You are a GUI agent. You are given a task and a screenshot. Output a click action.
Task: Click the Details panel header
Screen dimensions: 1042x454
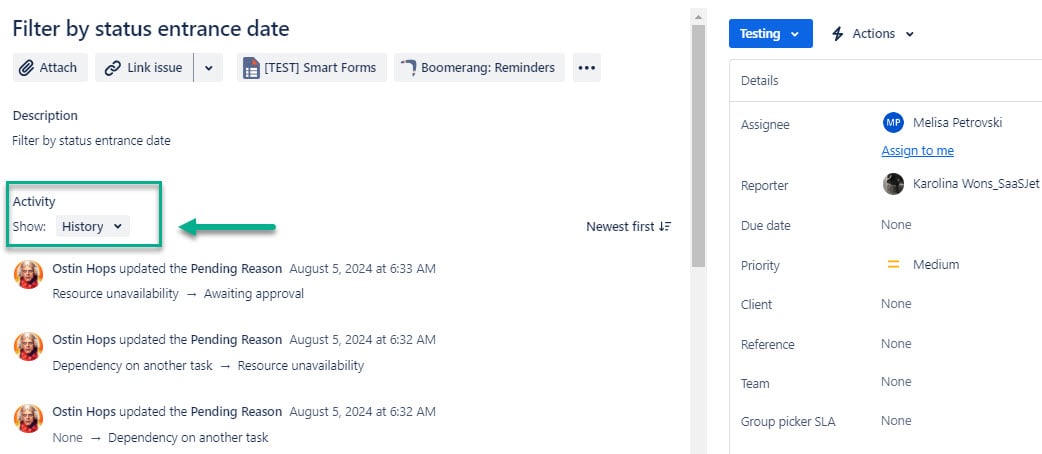(x=885, y=80)
